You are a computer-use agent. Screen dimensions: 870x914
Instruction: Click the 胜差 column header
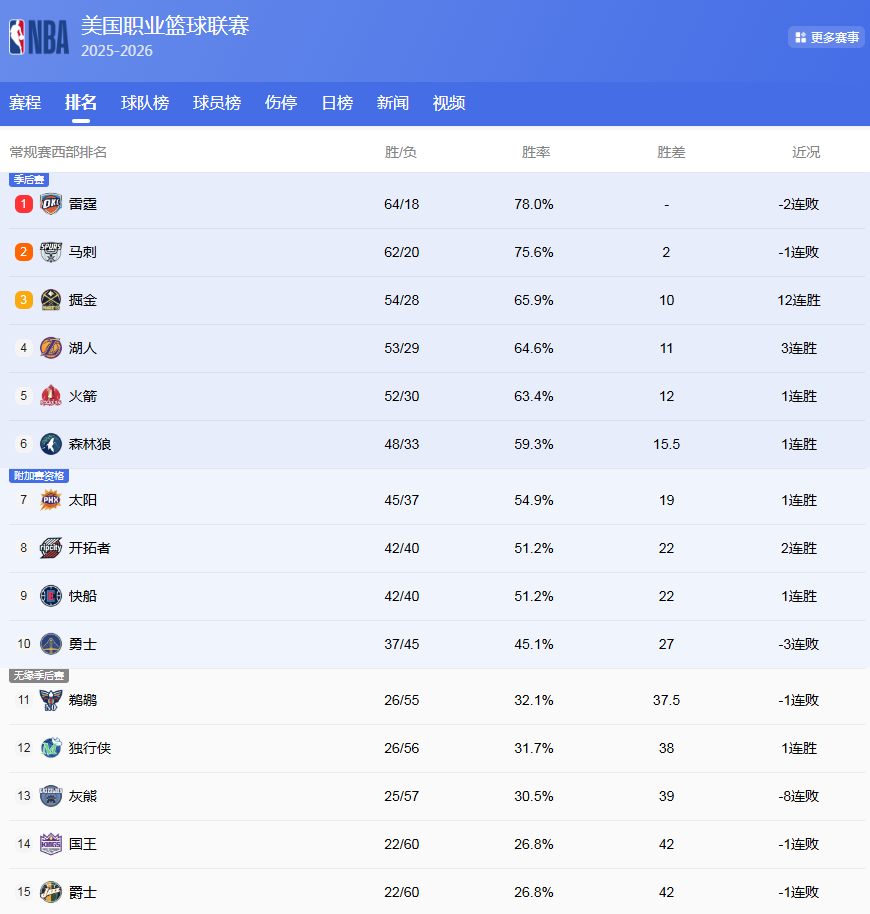pos(671,152)
